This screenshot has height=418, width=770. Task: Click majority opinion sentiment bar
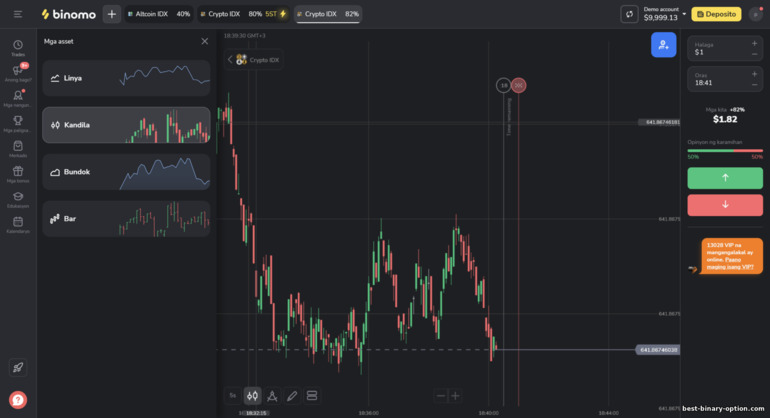coord(725,151)
